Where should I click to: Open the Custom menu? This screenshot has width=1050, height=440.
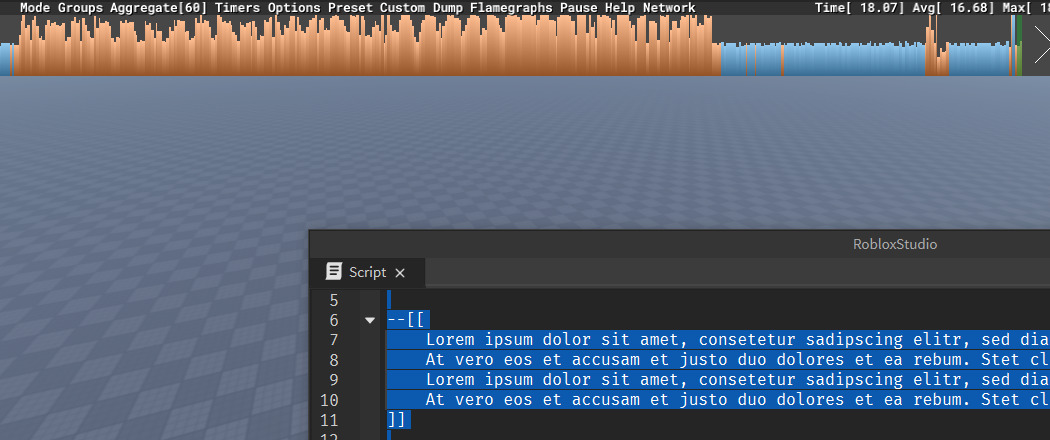point(402,8)
